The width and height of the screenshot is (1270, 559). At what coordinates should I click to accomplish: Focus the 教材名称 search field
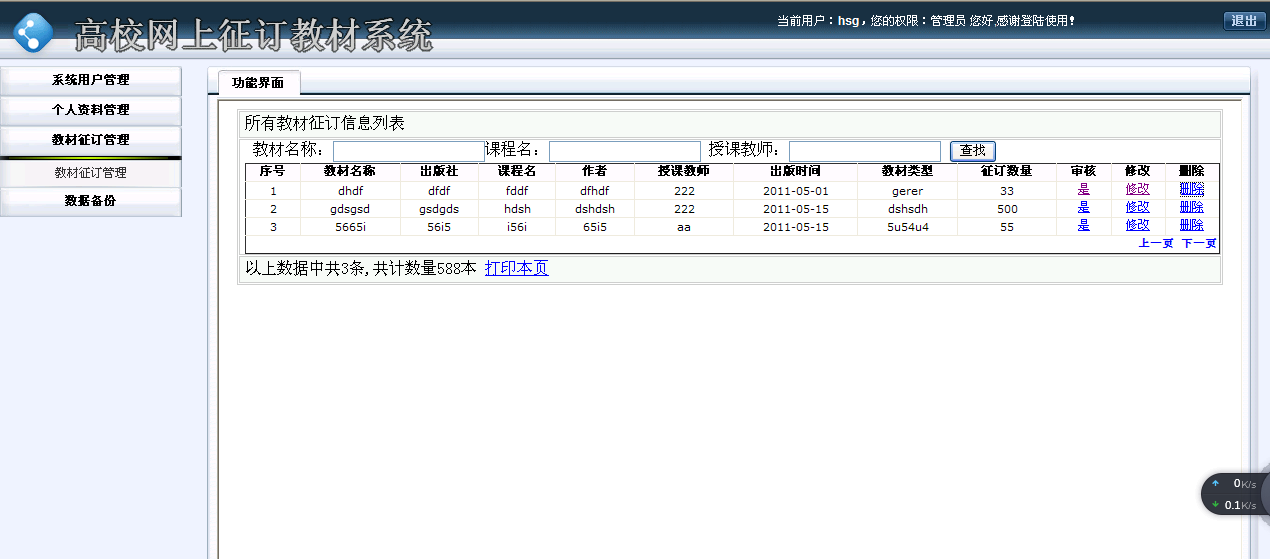coord(408,151)
